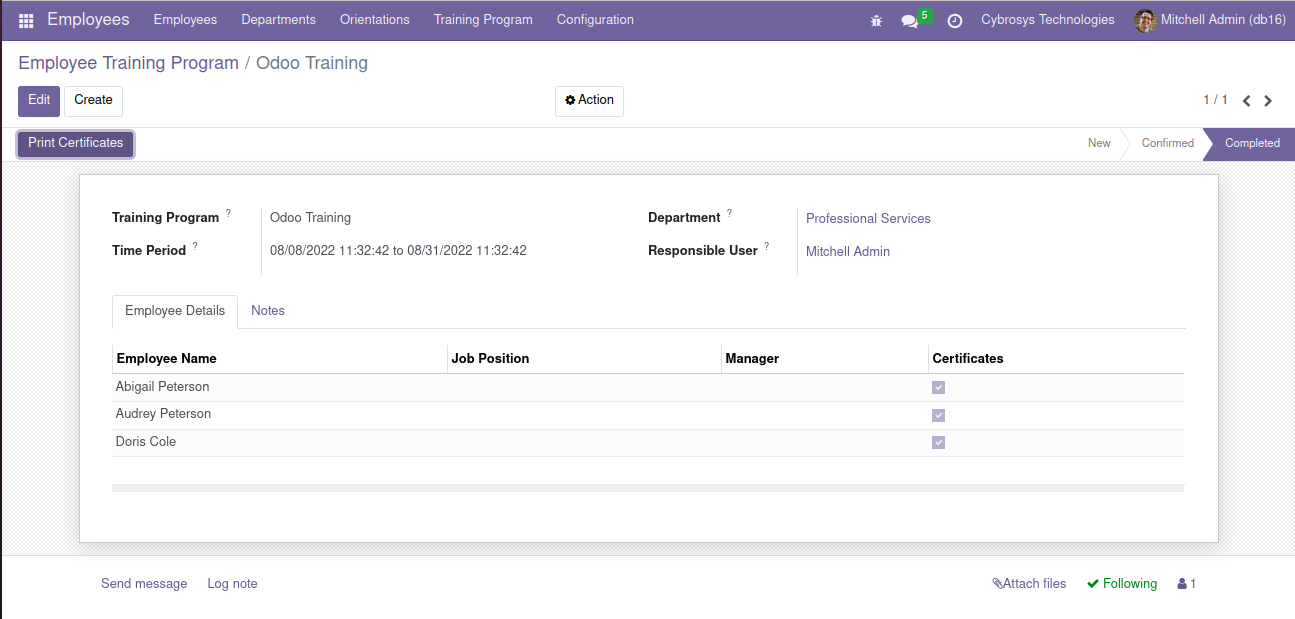
Task: Toggle certificate checkbox for Audrey Peterson
Action: (938, 415)
